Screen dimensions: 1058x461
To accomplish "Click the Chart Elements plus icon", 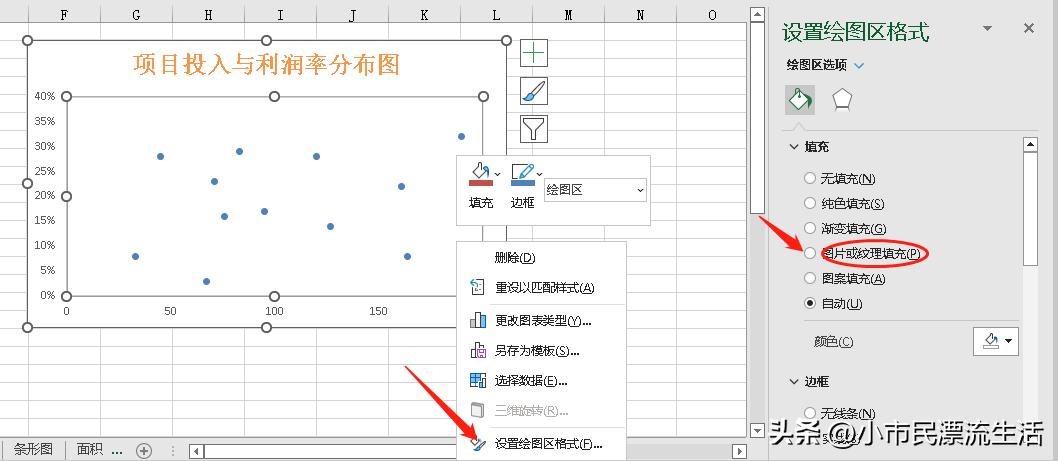I will click(x=534, y=53).
